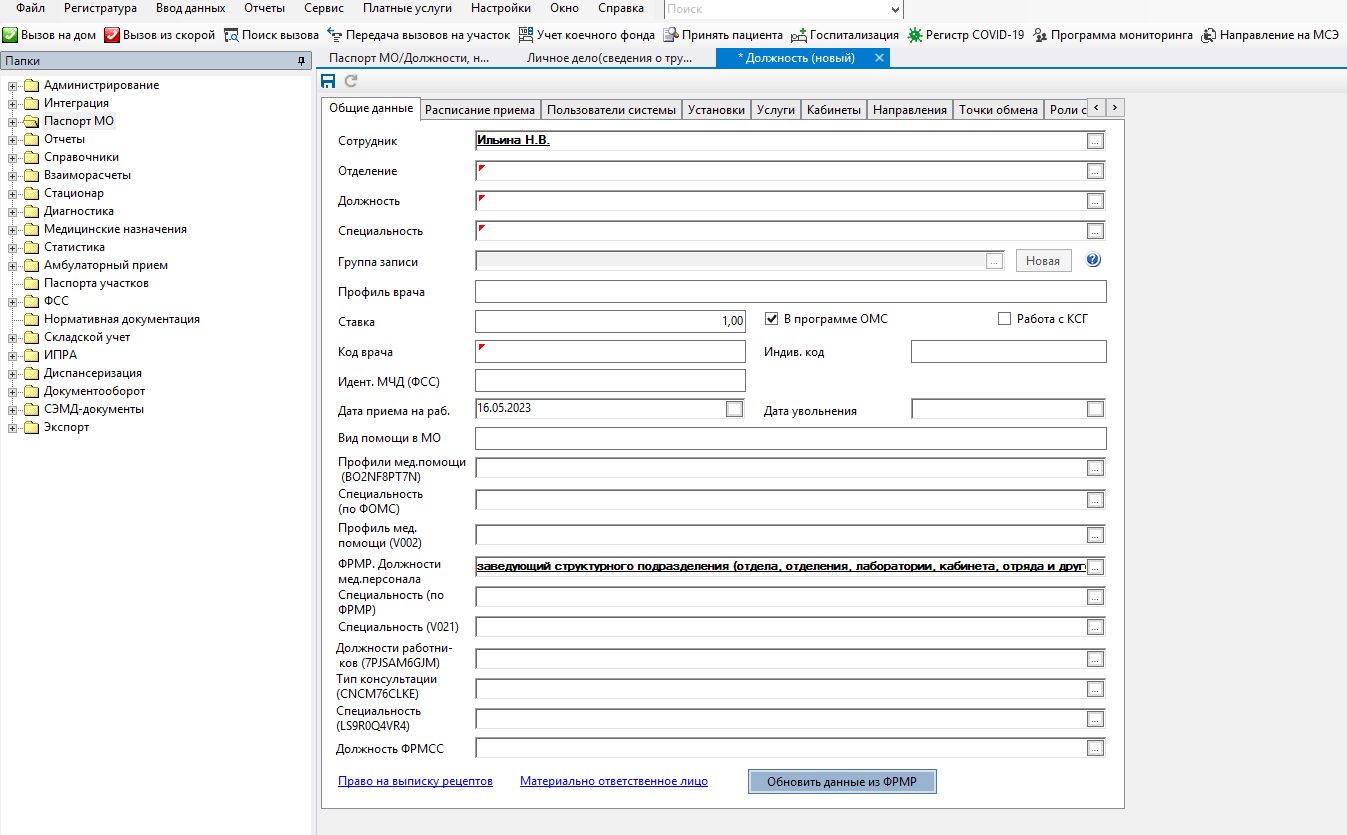This screenshot has width=1347, height=835.
Task: Switch to Паспорт МО/Должности document tab
Action: pos(409,58)
